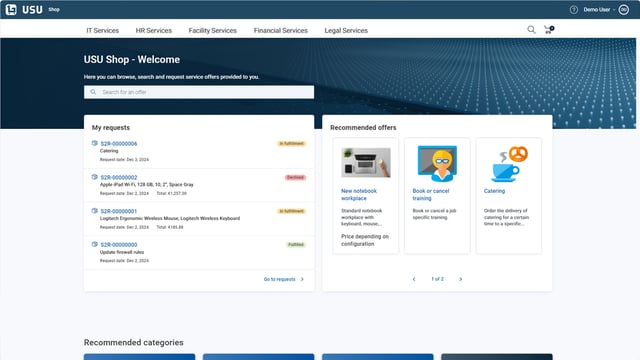The height and width of the screenshot is (360, 640).
Task: Open request S2R-00000000
Action: 119,245
